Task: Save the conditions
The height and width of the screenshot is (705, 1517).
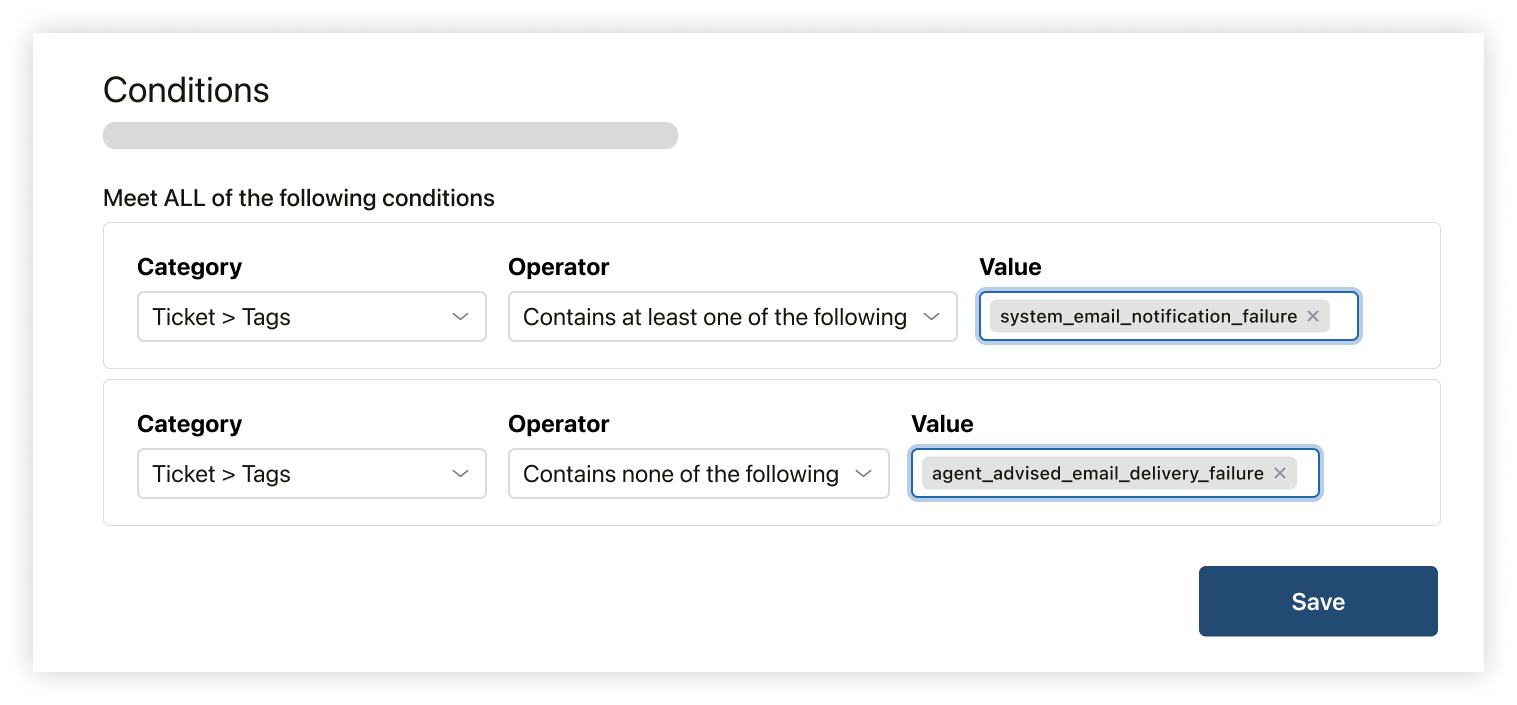Action: [1317, 602]
